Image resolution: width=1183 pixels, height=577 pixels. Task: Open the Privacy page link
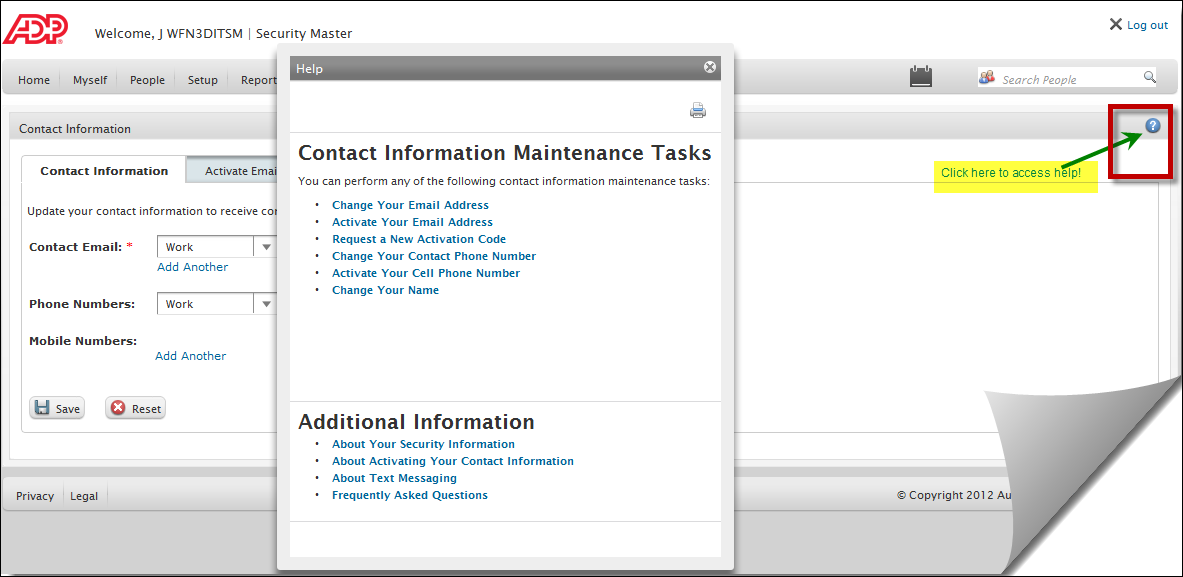[x=34, y=495]
